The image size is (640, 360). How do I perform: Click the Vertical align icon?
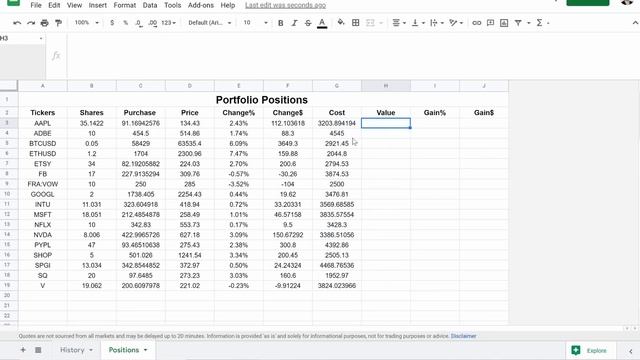[x=415, y=23]
